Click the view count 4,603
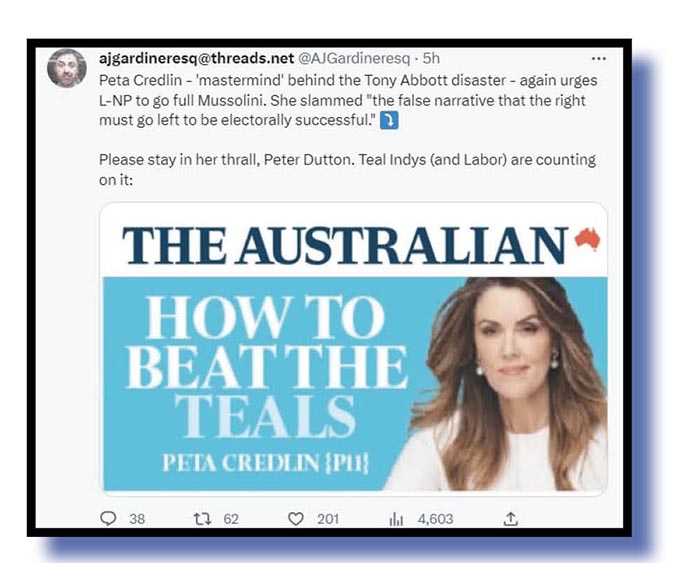 435,519
